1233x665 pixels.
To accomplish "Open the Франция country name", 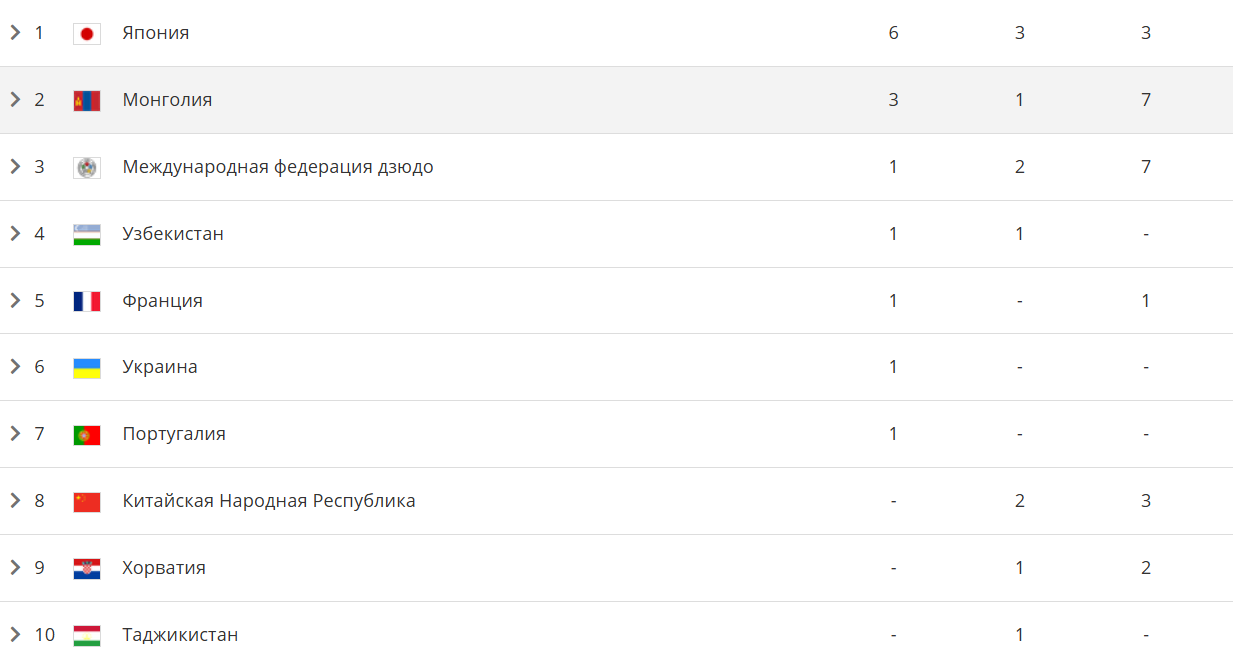I will coord(163,301).
